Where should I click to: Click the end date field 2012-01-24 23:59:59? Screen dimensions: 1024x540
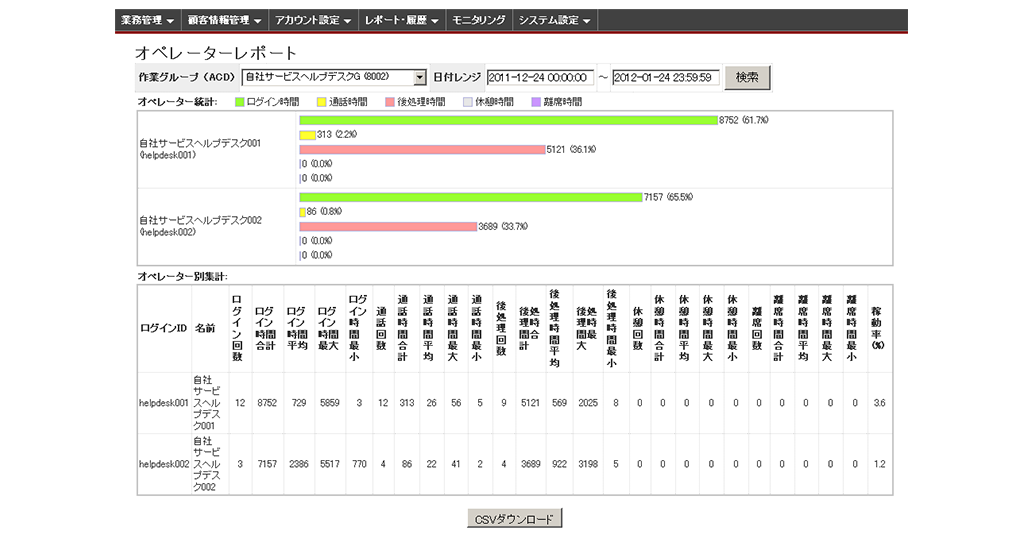(665, 78)
